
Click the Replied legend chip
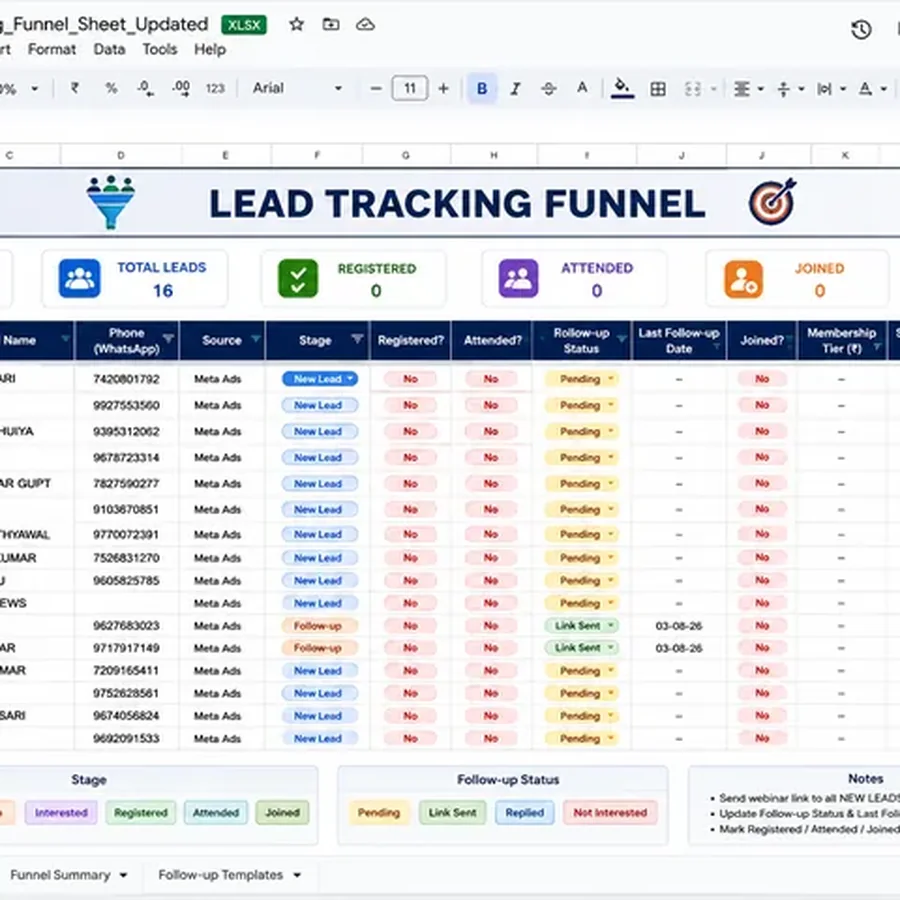click(x=525, y=813)
